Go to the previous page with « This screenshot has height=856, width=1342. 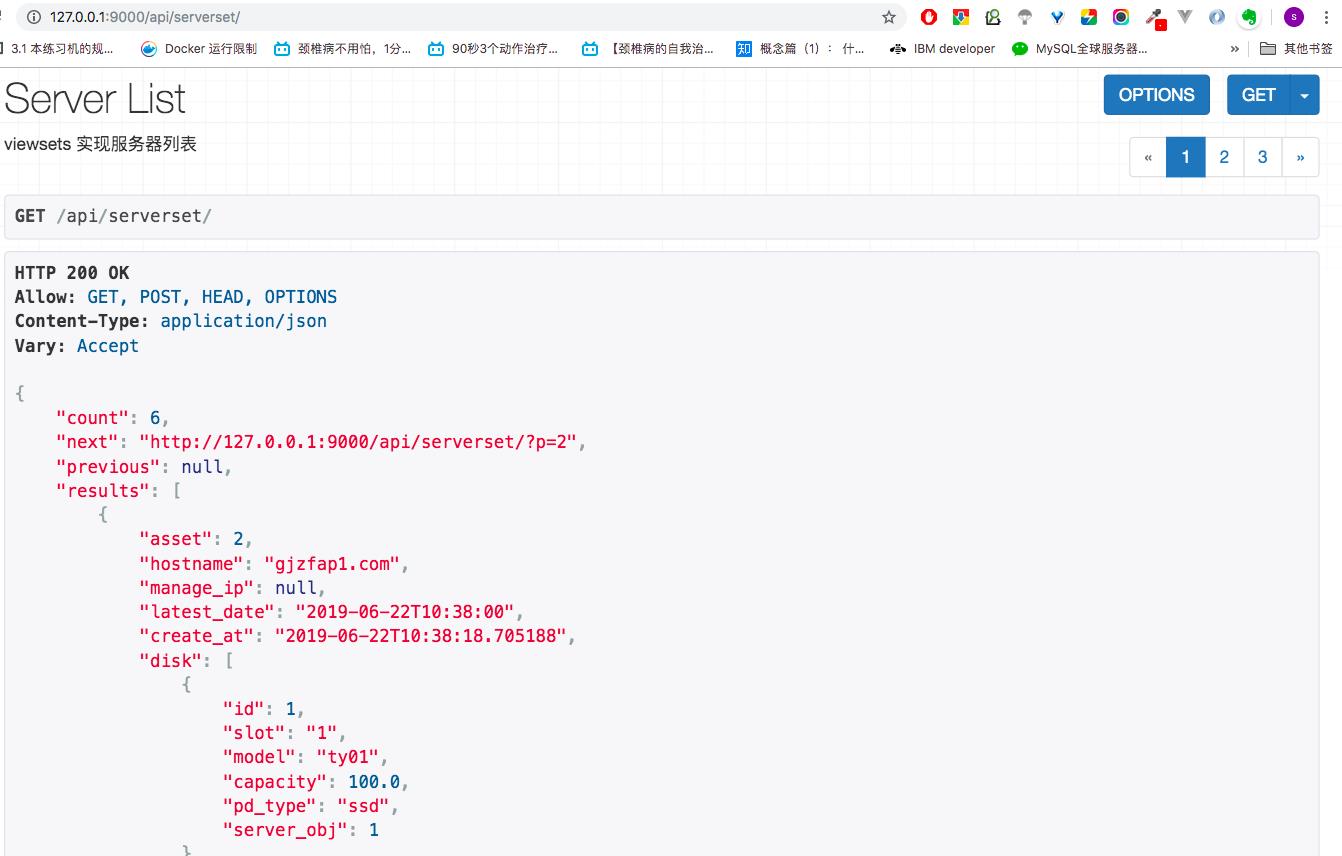(1148, 157)
